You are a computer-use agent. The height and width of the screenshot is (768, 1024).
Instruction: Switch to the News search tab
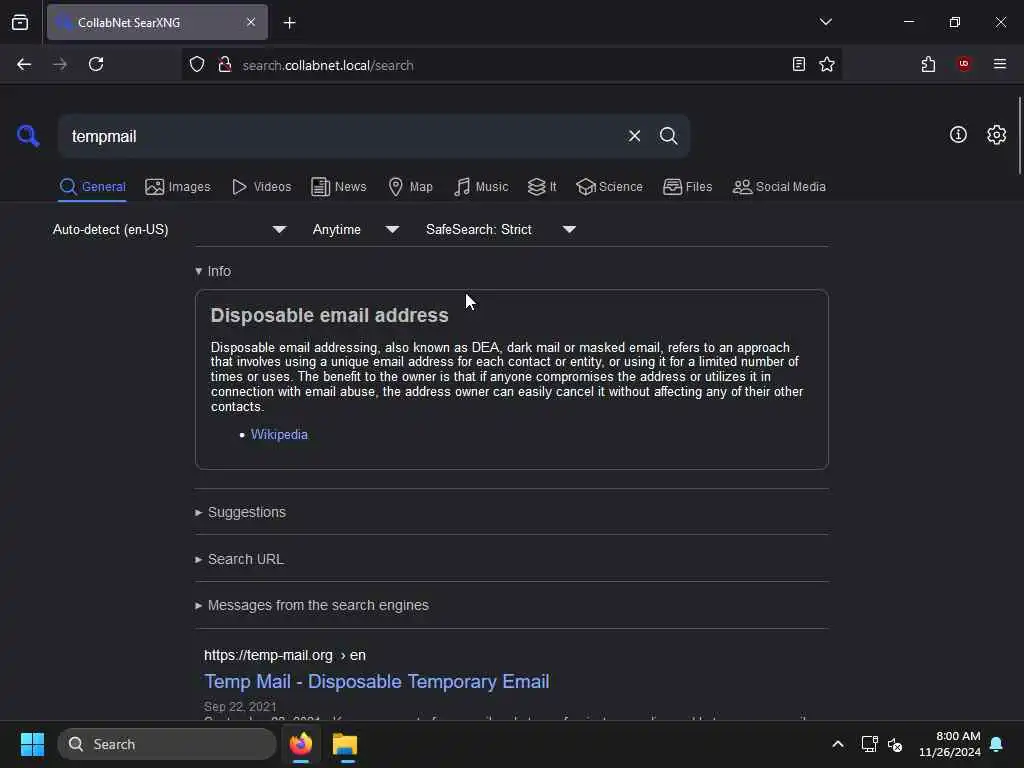[x=338, y=187]
